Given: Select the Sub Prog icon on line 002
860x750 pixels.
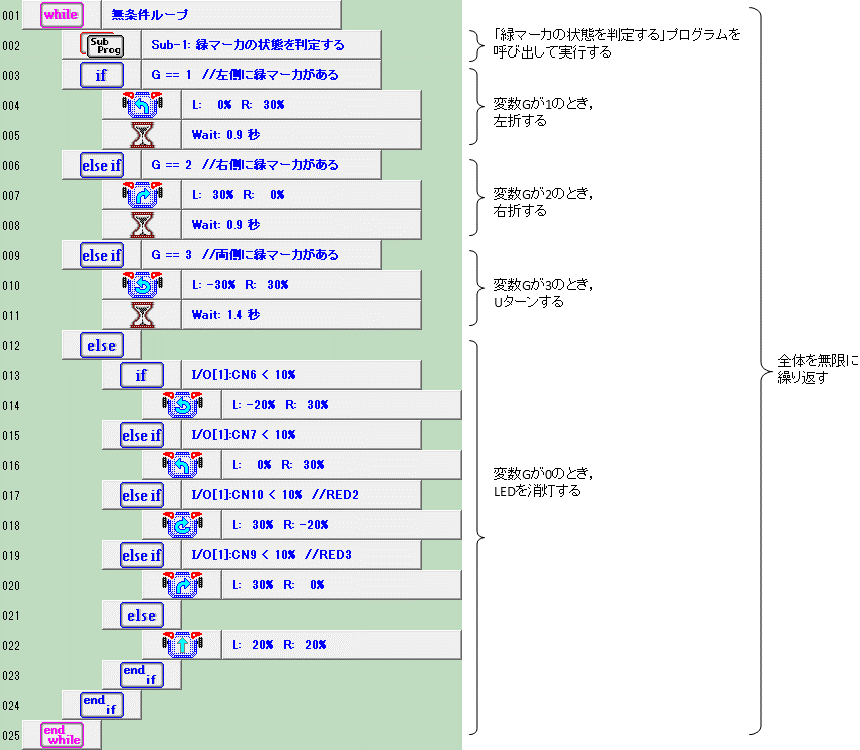Looking at the screenshot, I should coord(102,45).
